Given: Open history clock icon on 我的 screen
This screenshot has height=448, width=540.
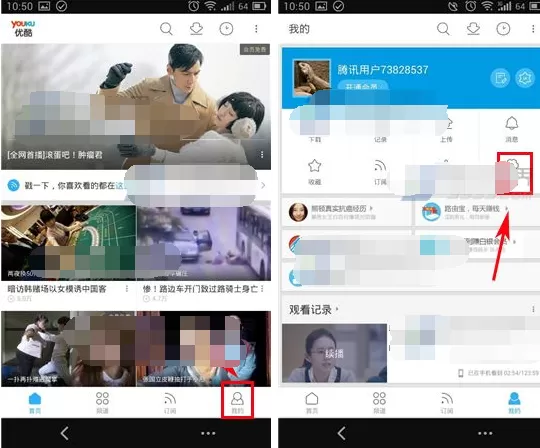Looking at the screenshot, I should 503,29.
